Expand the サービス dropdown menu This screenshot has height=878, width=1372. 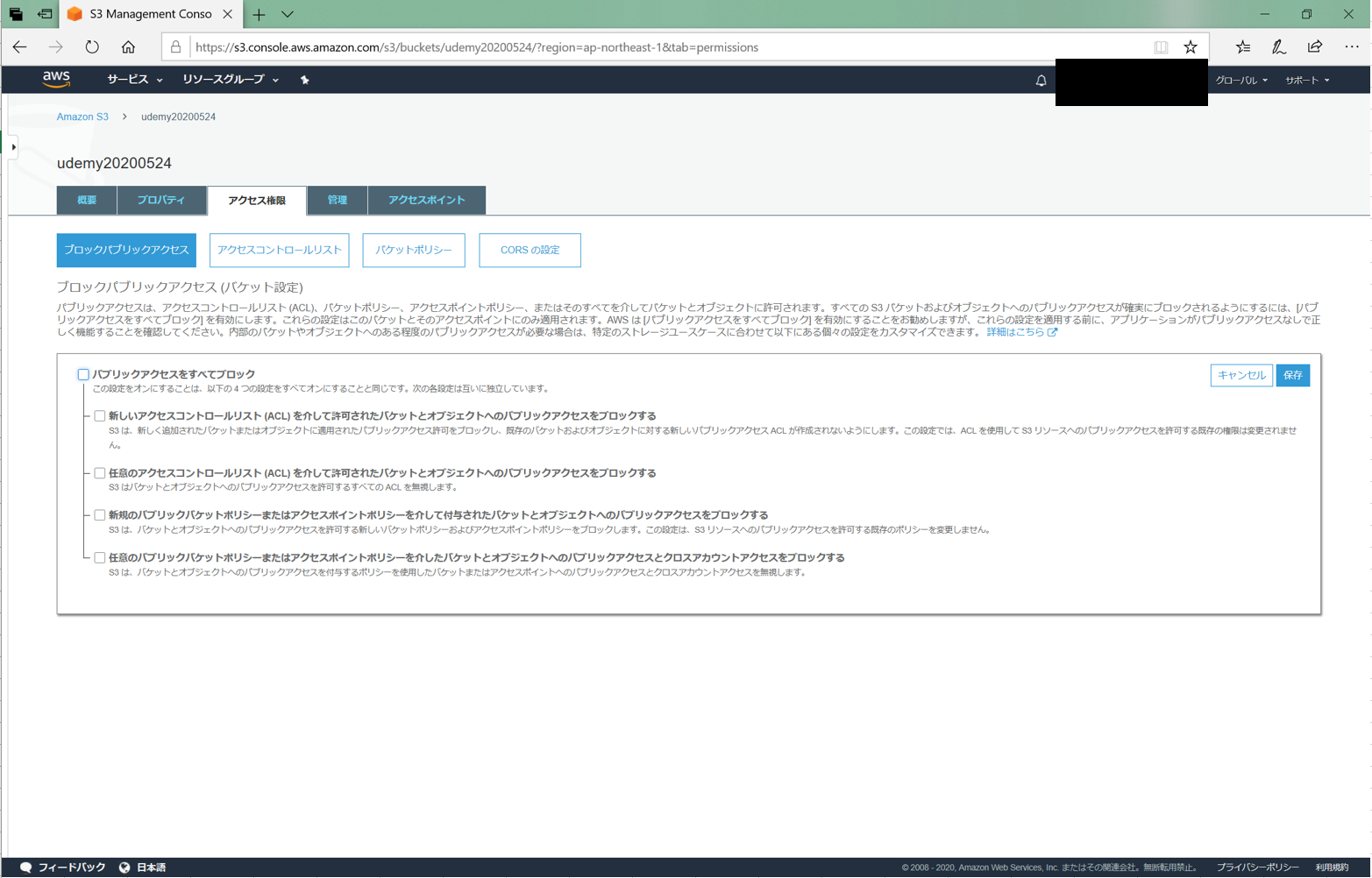[134, 80]
